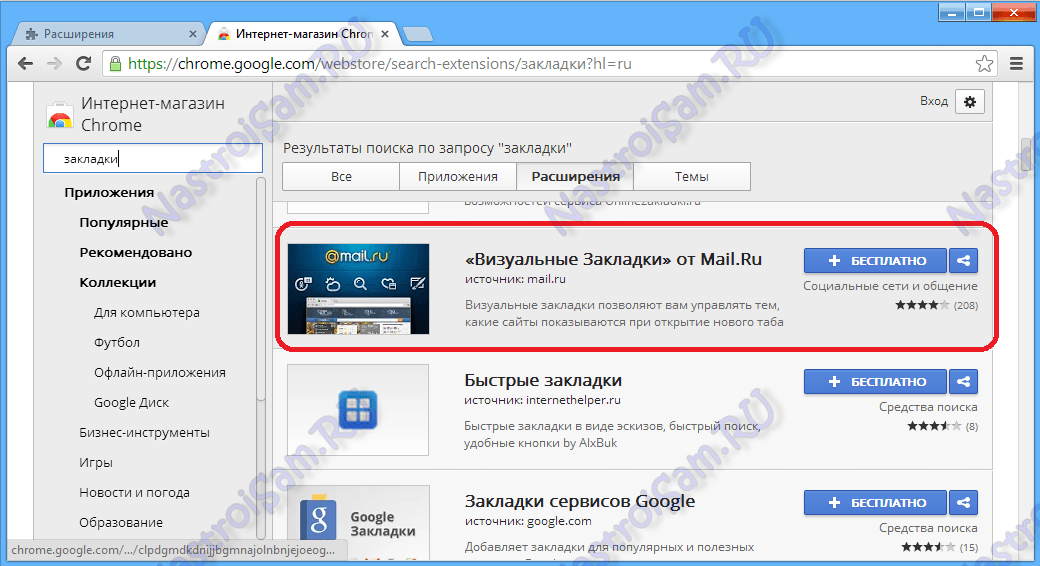Install Быстрые закладки with БЕСПЛАТНО button

pos(875,382)
